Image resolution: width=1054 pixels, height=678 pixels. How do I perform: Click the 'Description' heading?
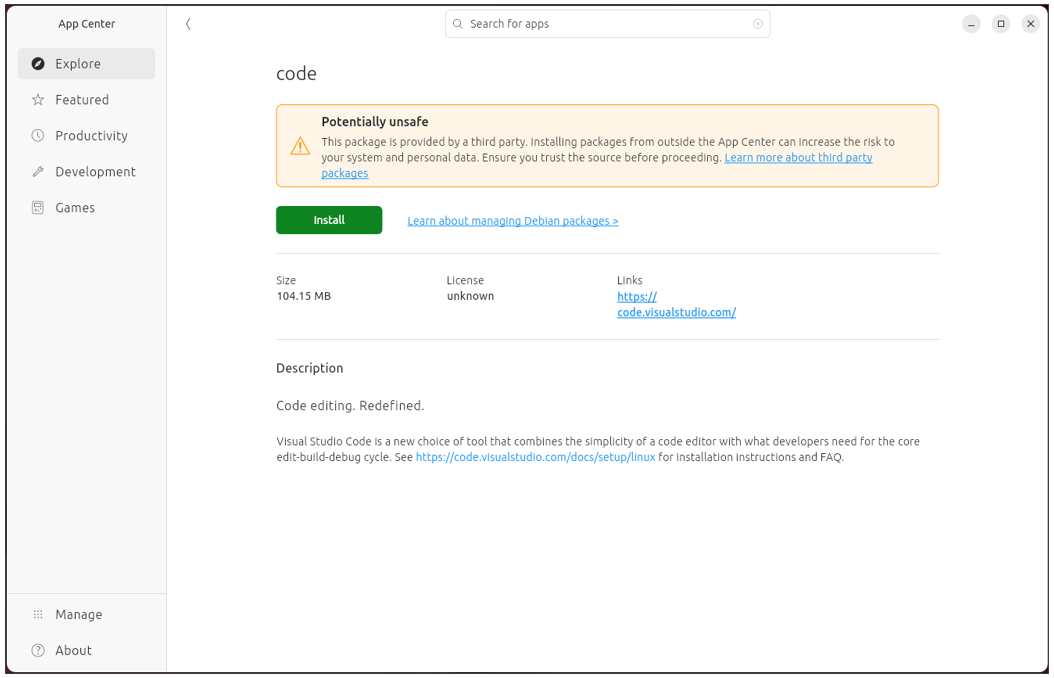[x=310, y=368]
